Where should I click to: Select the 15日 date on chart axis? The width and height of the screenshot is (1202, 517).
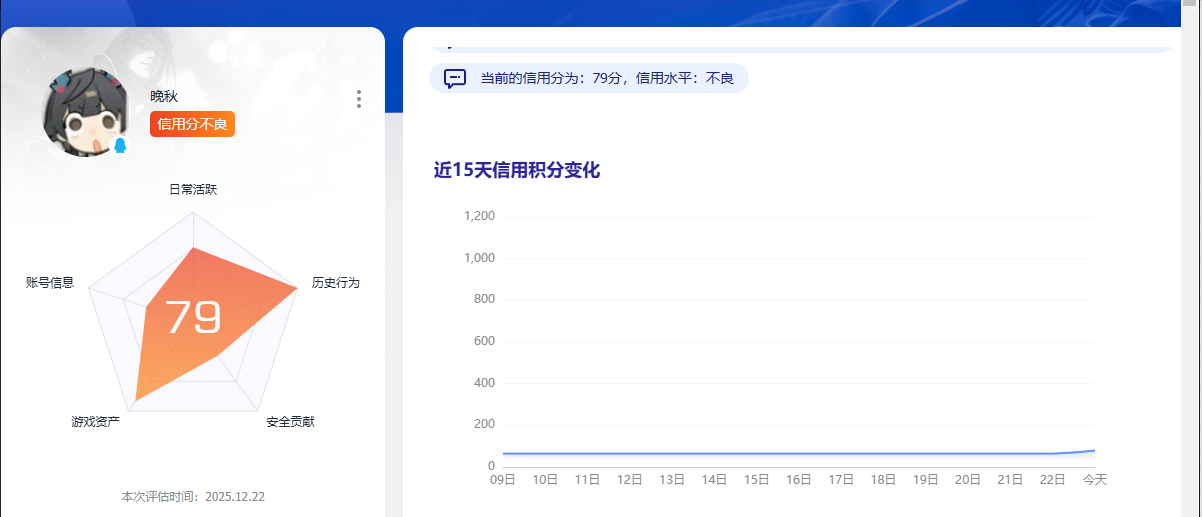[x=756, y=480]
